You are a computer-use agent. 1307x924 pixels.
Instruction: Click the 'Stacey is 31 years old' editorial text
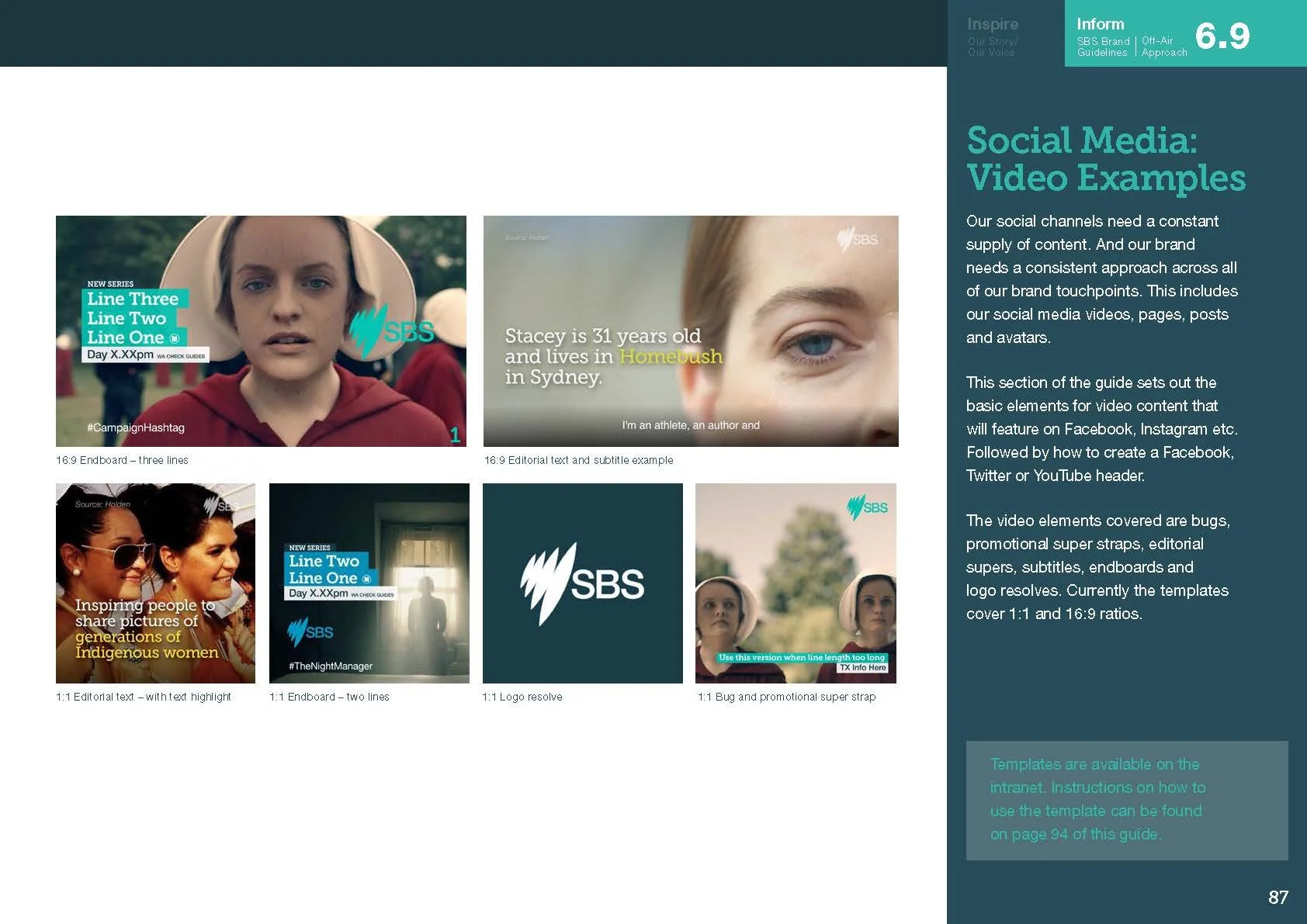[603, 336]
